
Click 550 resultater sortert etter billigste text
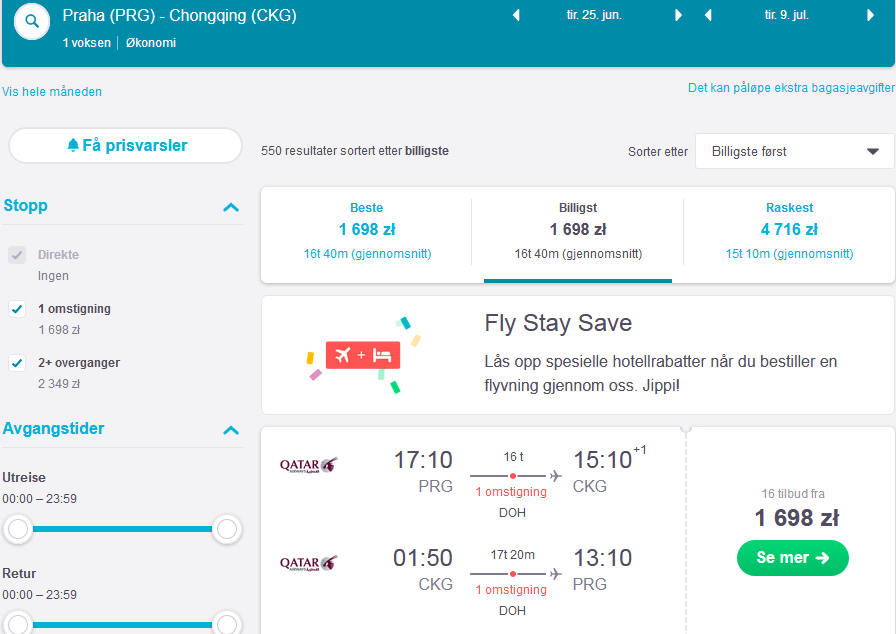point(355,151)
